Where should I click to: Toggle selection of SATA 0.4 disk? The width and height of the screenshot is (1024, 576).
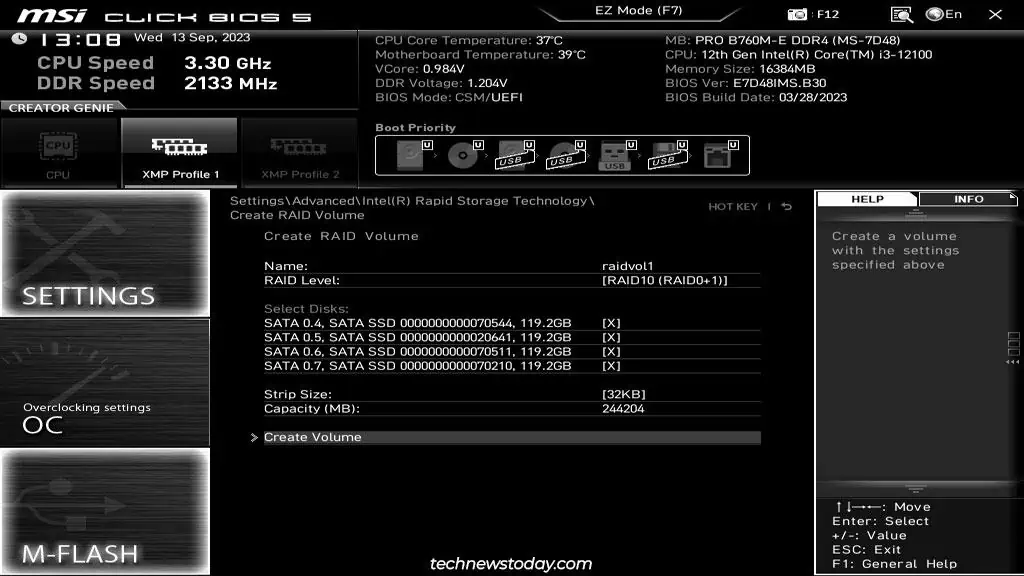[611, 324]
